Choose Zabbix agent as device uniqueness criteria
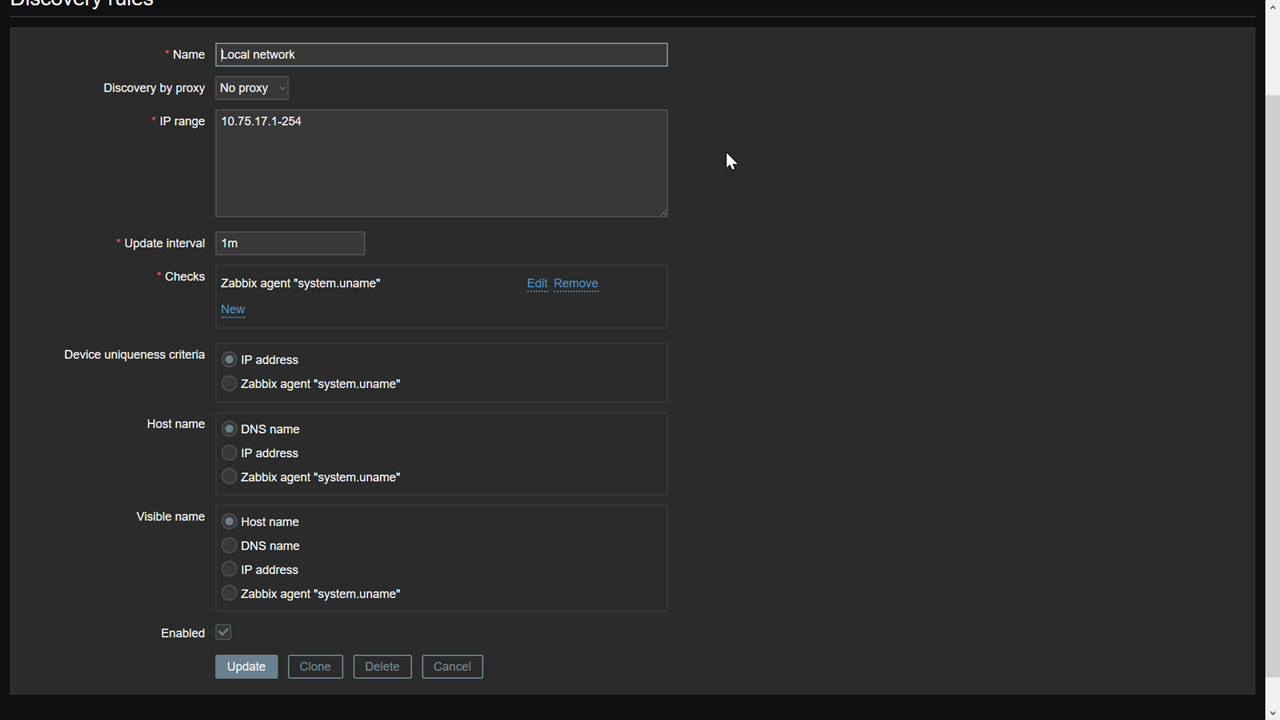1280x720 pixels. [x=230, y=384]
